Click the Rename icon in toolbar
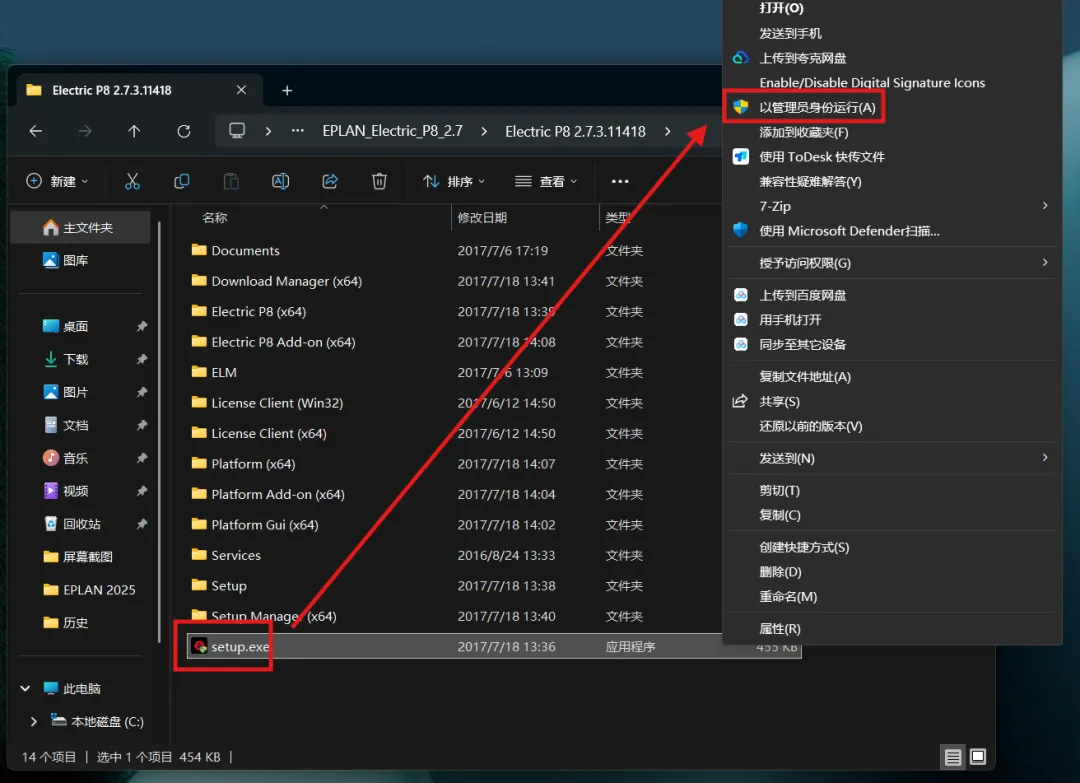Image resolution: width=1080 pixels, height=783 pixels. click(x=280, y=181)
